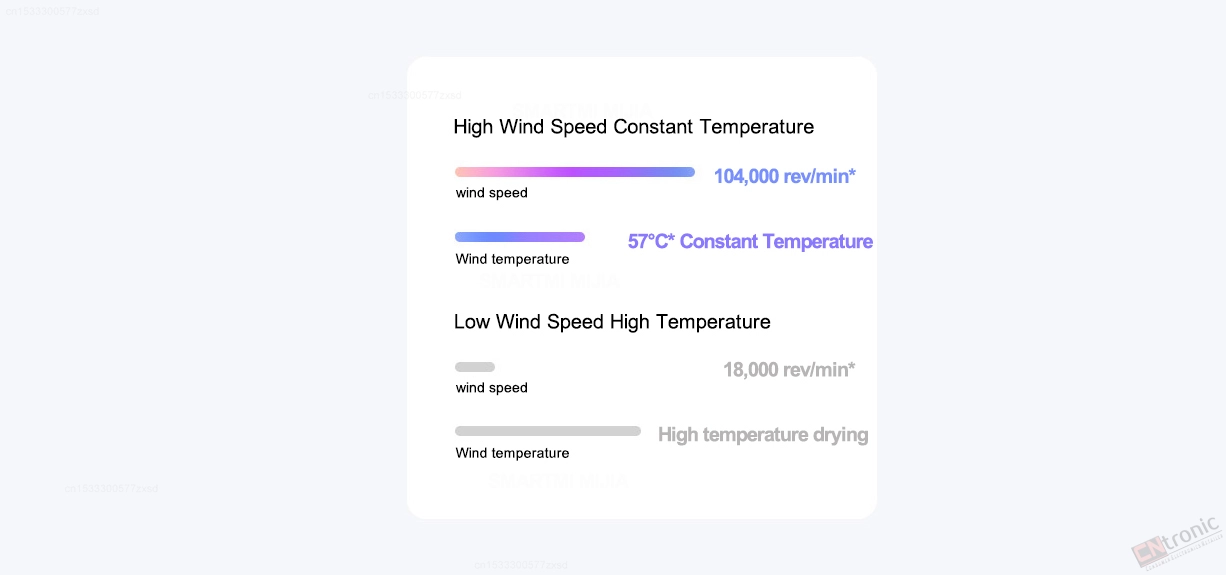Click the purple end of the temperature bar
1226x575 pixels.
pyautogui.click(x=576, y=237)
